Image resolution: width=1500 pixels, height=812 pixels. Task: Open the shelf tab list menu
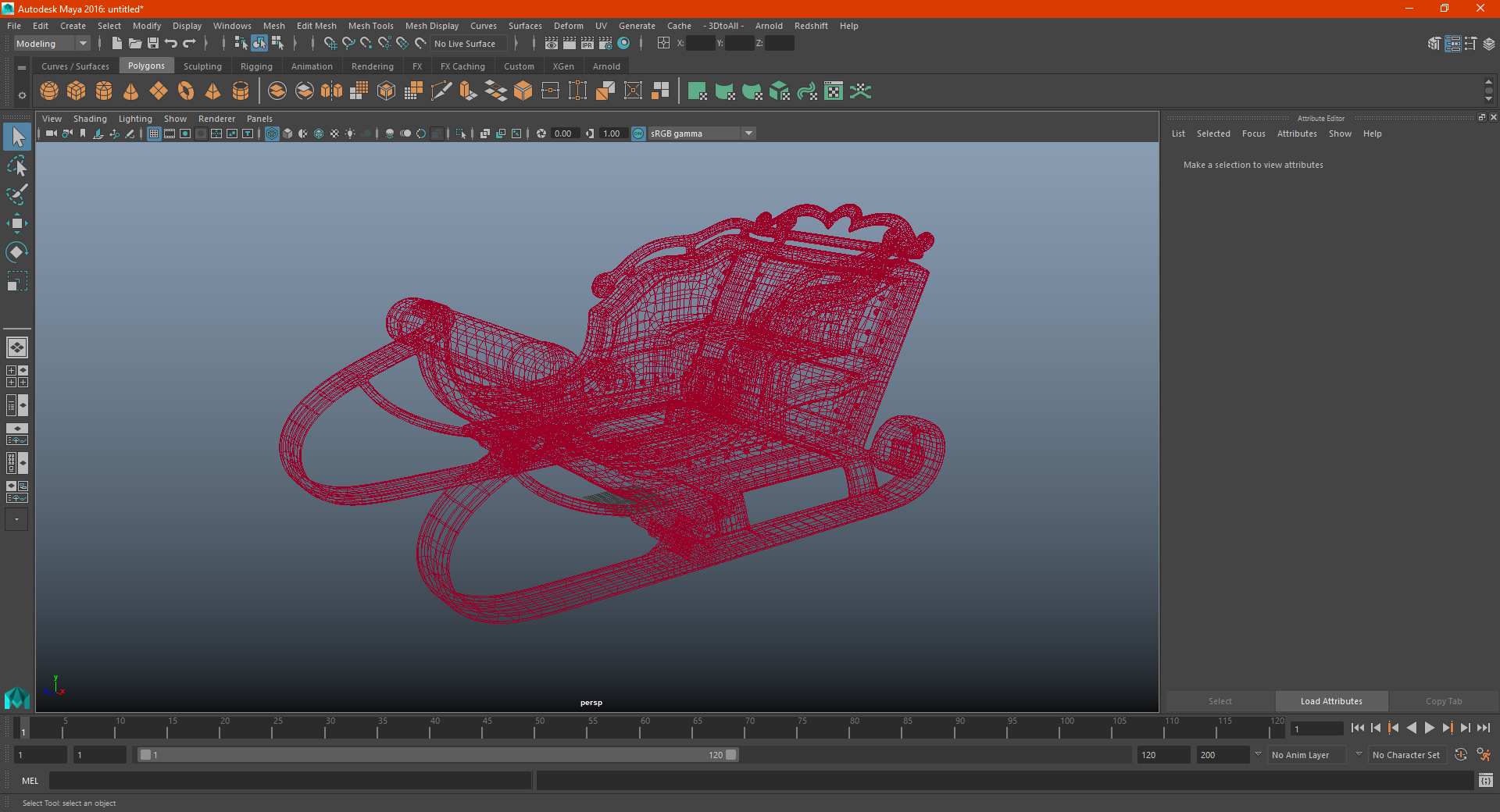pyautogui.click(x=22, y=68)
